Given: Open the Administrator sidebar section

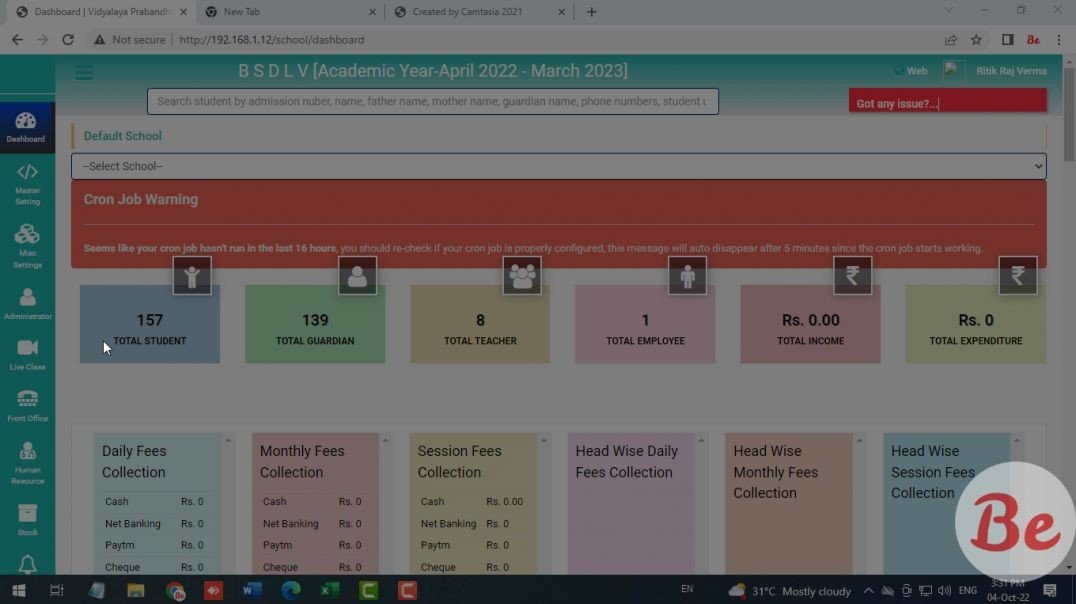Looking at the screenshot, I should click(27, 302).
